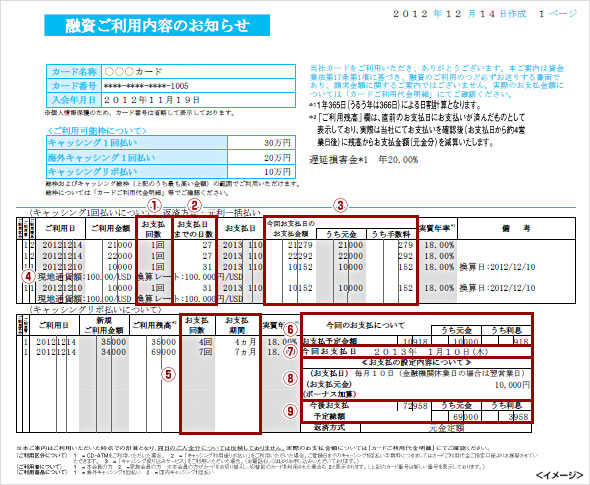Select the (お支払元金) label
The image size is (590, 485).
coord(329,385)
